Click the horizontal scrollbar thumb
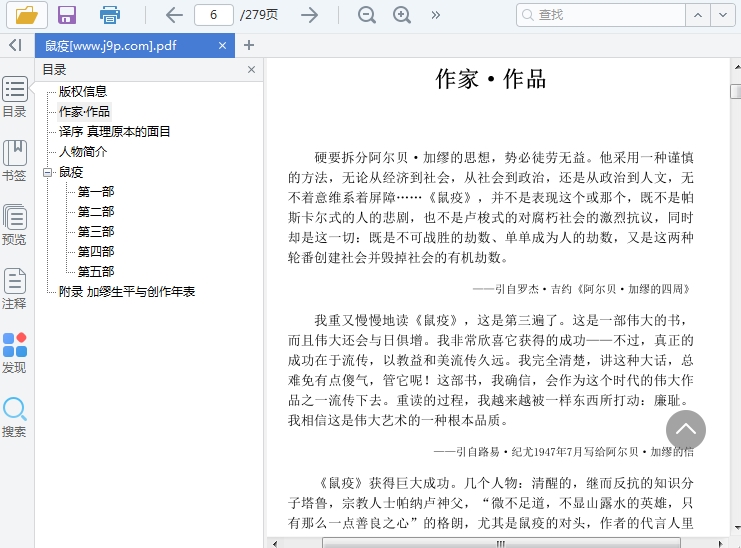Image resolution: width=741 pixels, height=548 pixels. click(x=501, y=543)
